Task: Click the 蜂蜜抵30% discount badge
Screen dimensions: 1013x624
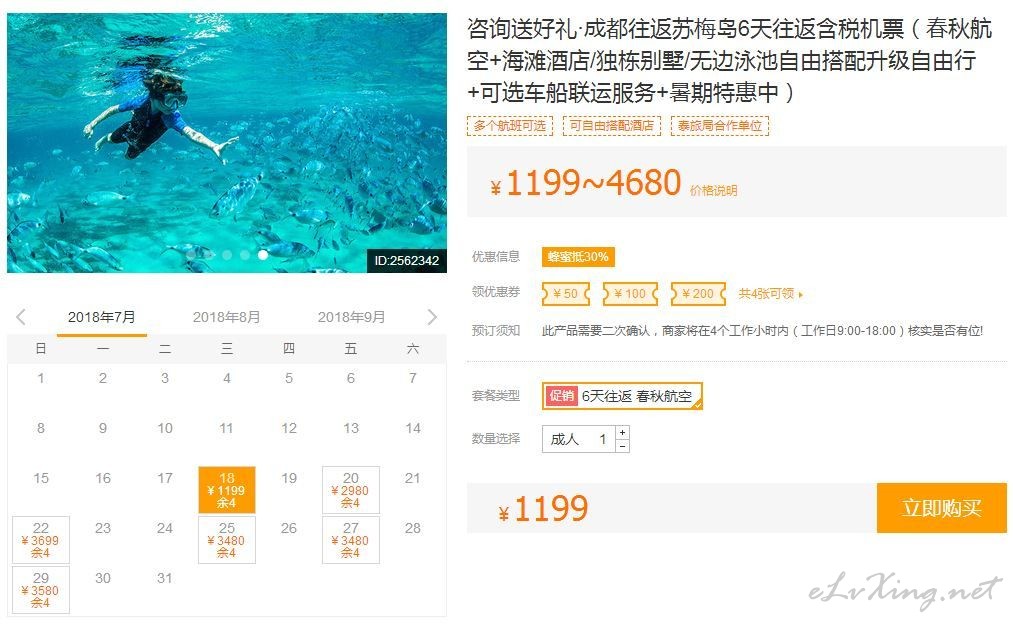Action: 578,256
